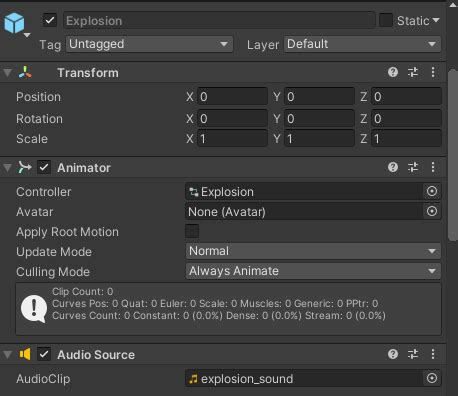Click the Position Z field
Image resolution: width=458 pixels, height=396 pixels.
pyautogui.click(x=406, y=97)
